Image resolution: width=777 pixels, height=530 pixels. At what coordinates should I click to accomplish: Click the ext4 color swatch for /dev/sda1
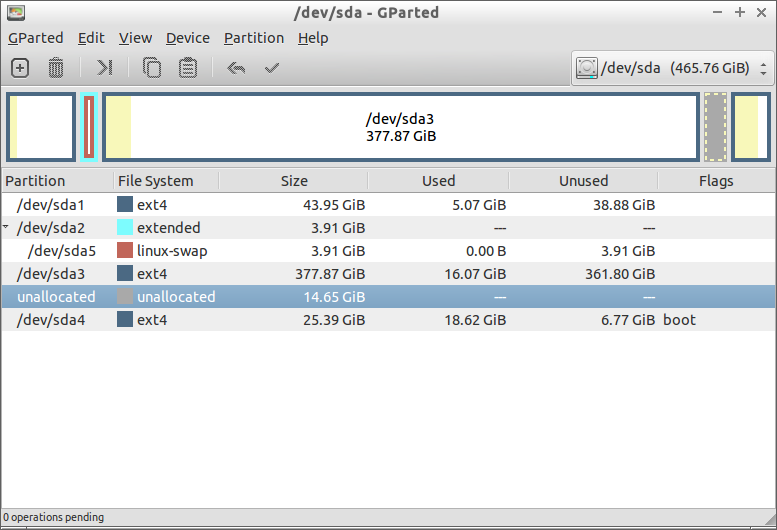(x=125, y=204)
